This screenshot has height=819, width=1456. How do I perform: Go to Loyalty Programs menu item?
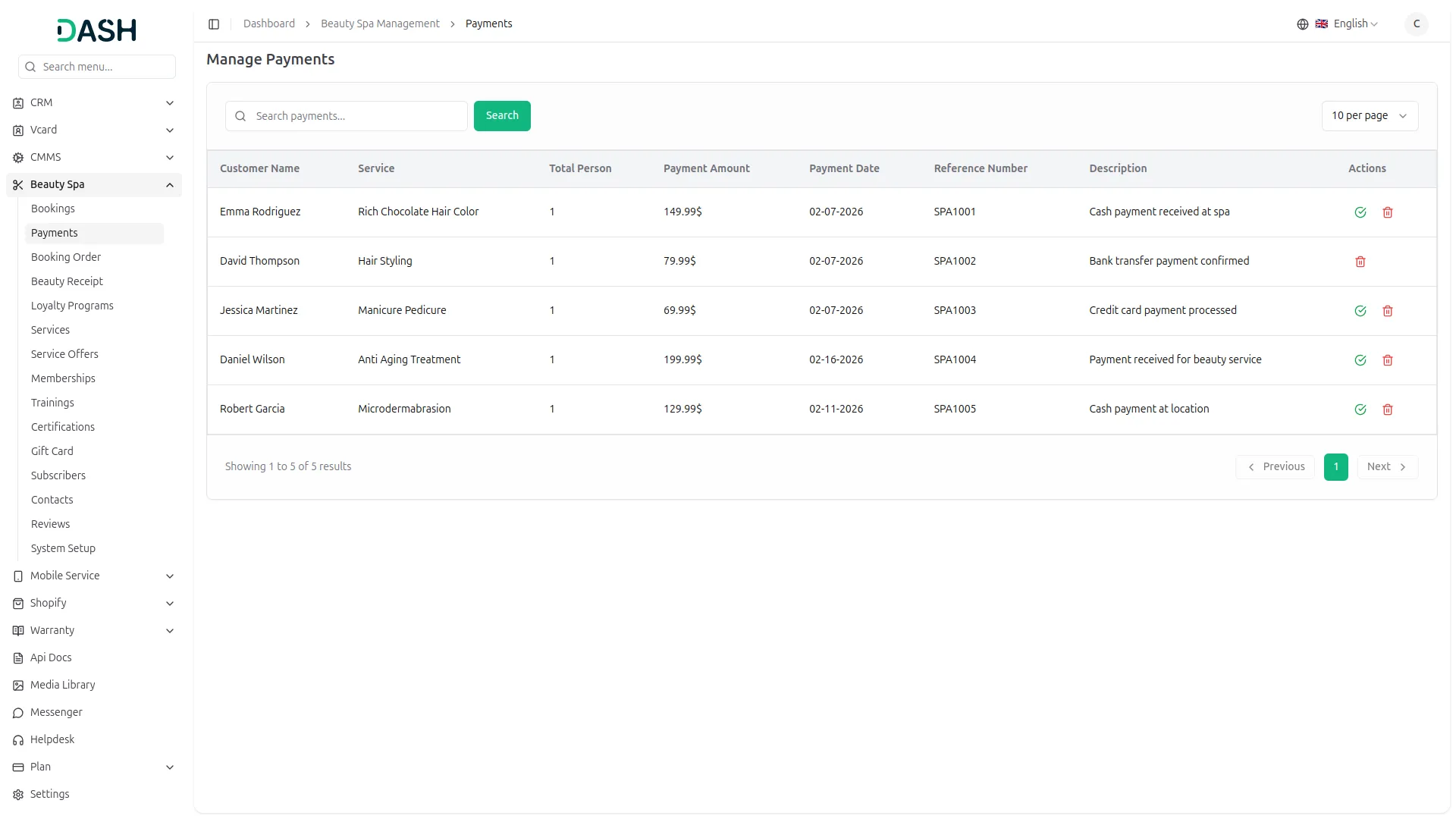pyautogui.click(x=72, y=306)
